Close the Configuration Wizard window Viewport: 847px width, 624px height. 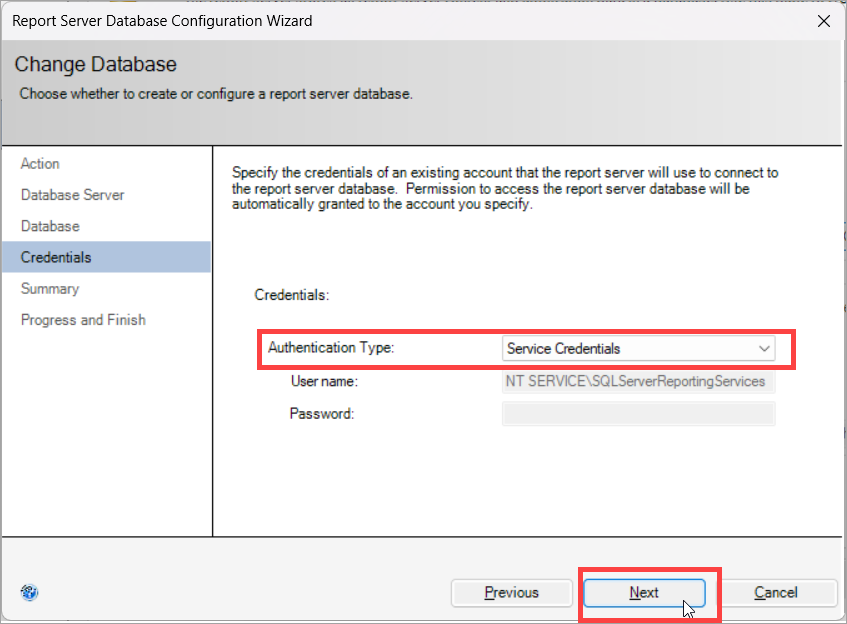click(824, 21)
